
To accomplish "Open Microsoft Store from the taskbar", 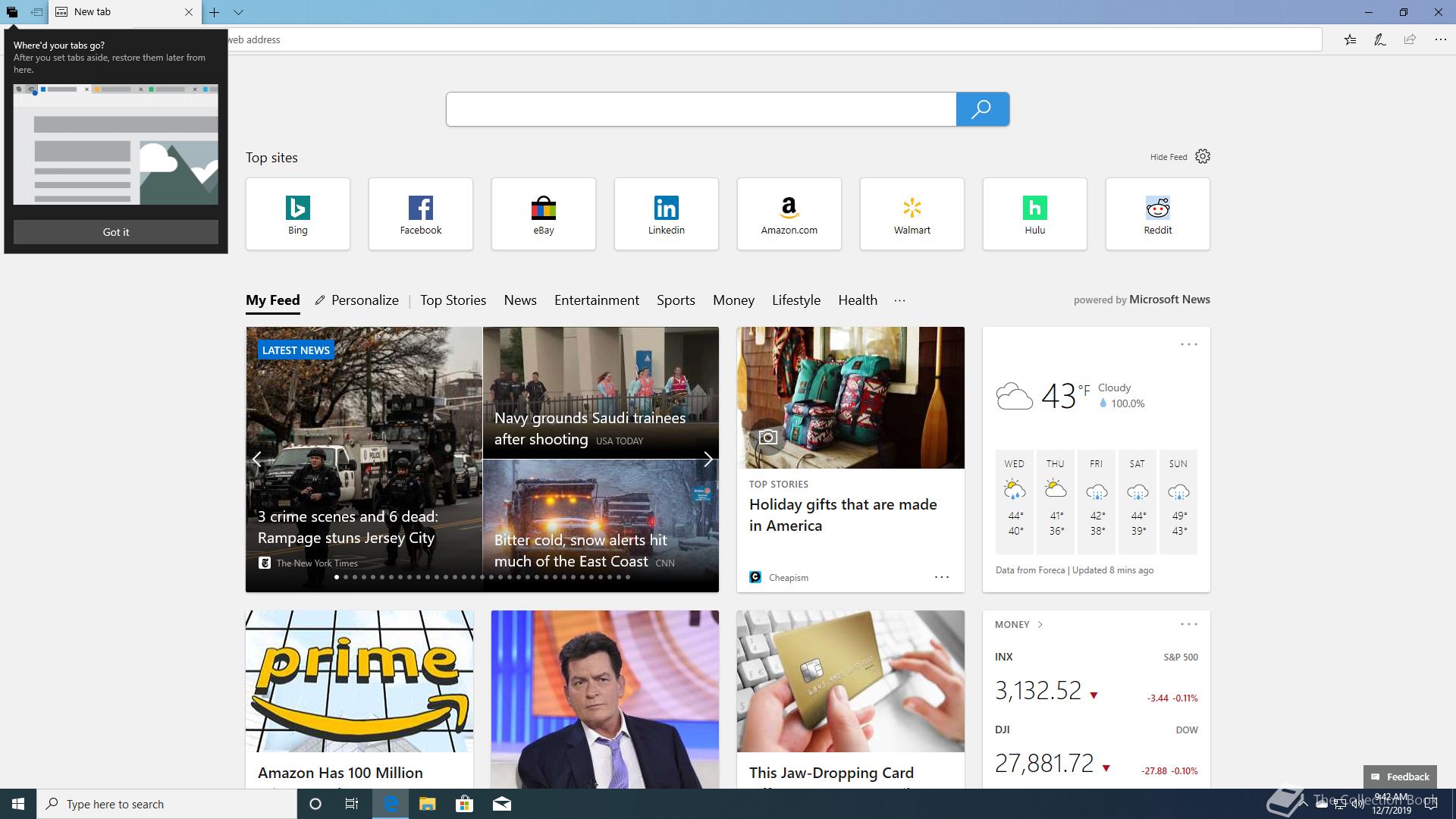I will pyautogui.click(x=464, y=804).
